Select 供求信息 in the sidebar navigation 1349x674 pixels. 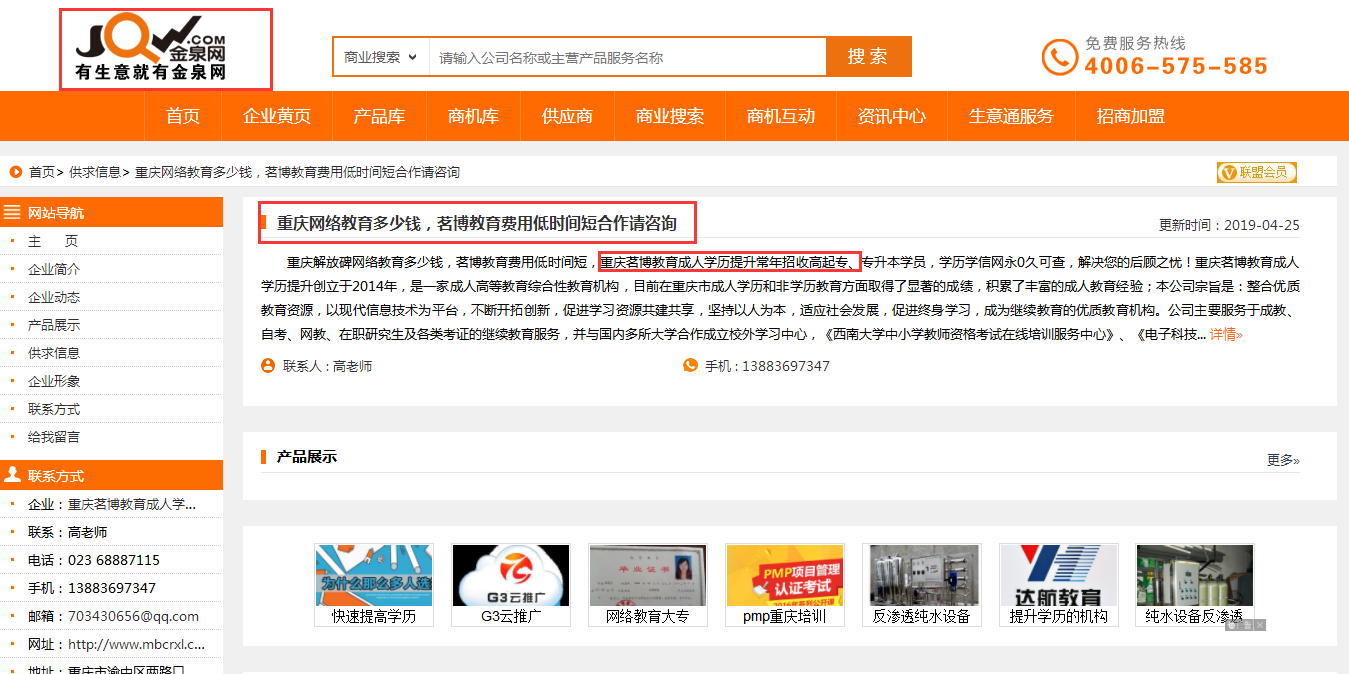pyautogui.click(x=54, y=353)
